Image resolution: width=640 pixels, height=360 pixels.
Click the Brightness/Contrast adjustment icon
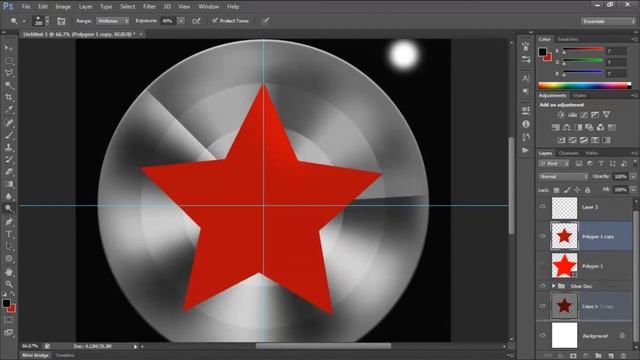tap(561, 115)
